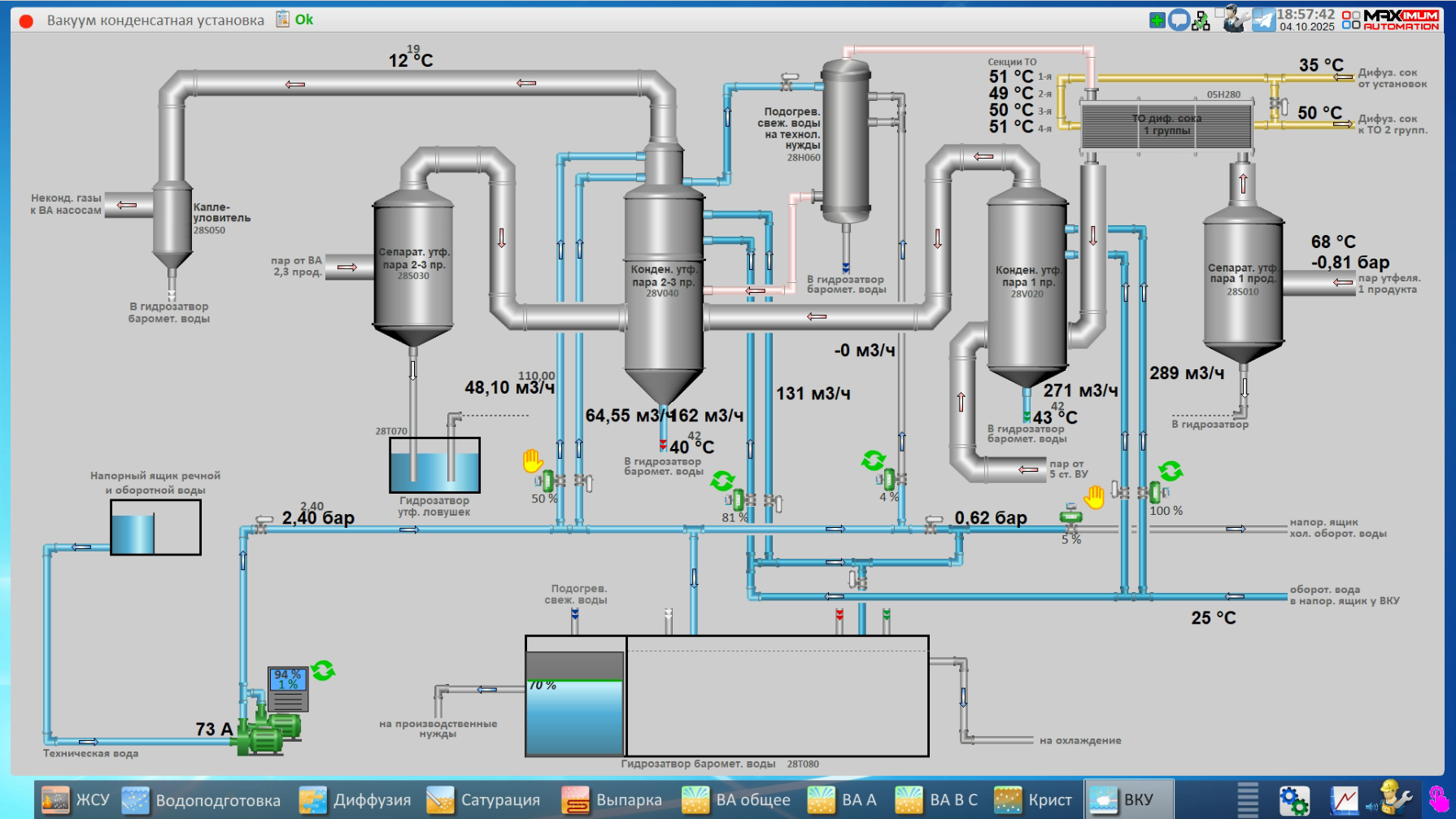
Task: Open the Telegram paper plane icon
Action: point(1263,20)
